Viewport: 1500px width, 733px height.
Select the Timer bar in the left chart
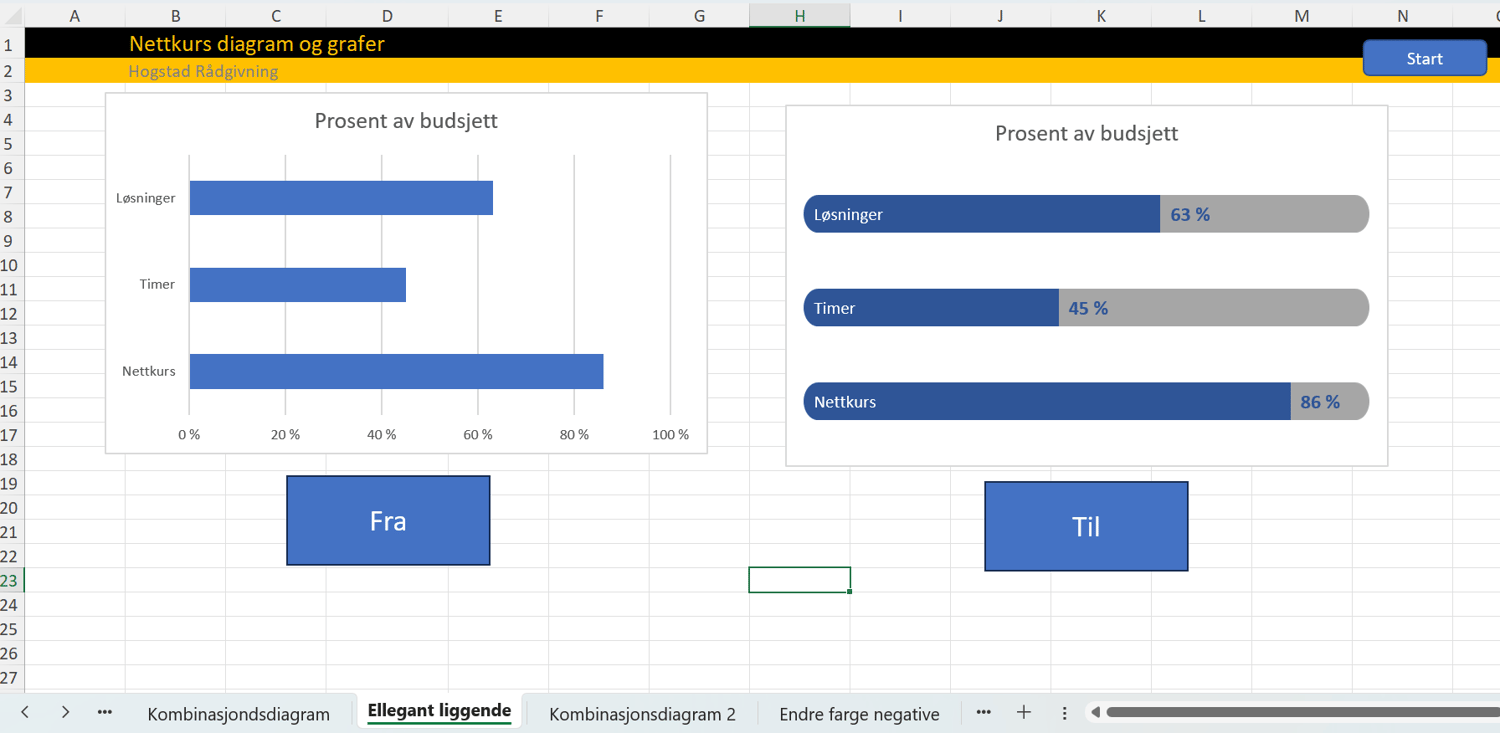[x=298, y=284]
